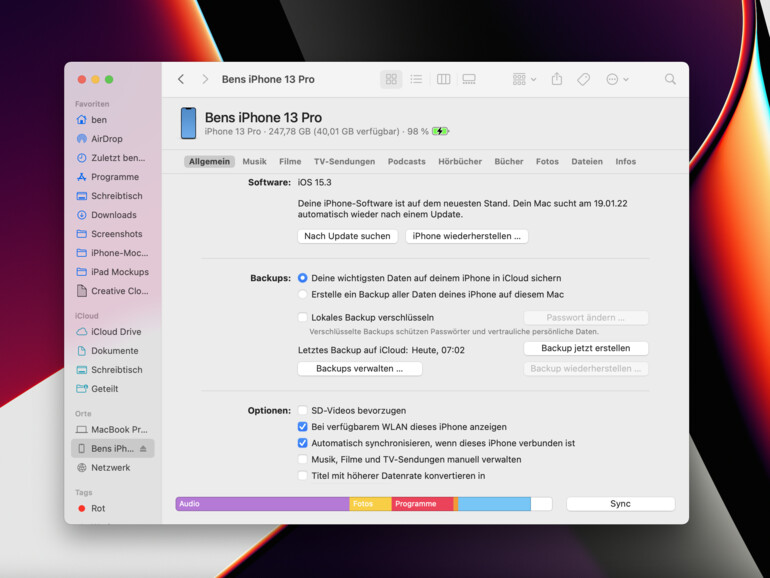Image resolution: width=770 pixels, height=578 pixels.
Task: Select Bens iPh... under Orte
Action: (112, 448)
